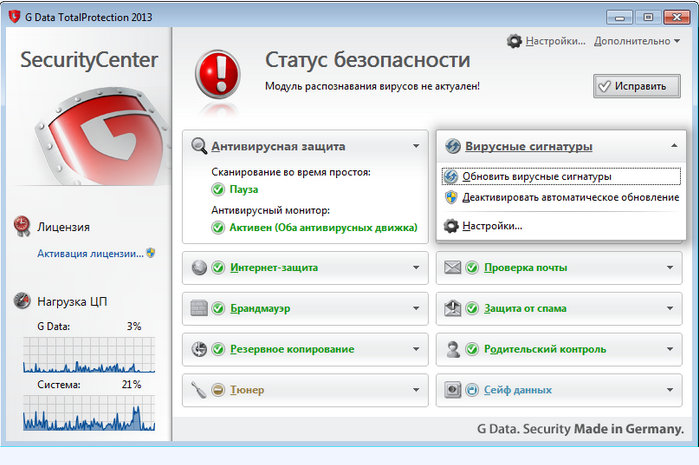Expand the Антивирусная защита dropdown arrow
The height and width of the screenshot is (465, 699).
(416, 146)
